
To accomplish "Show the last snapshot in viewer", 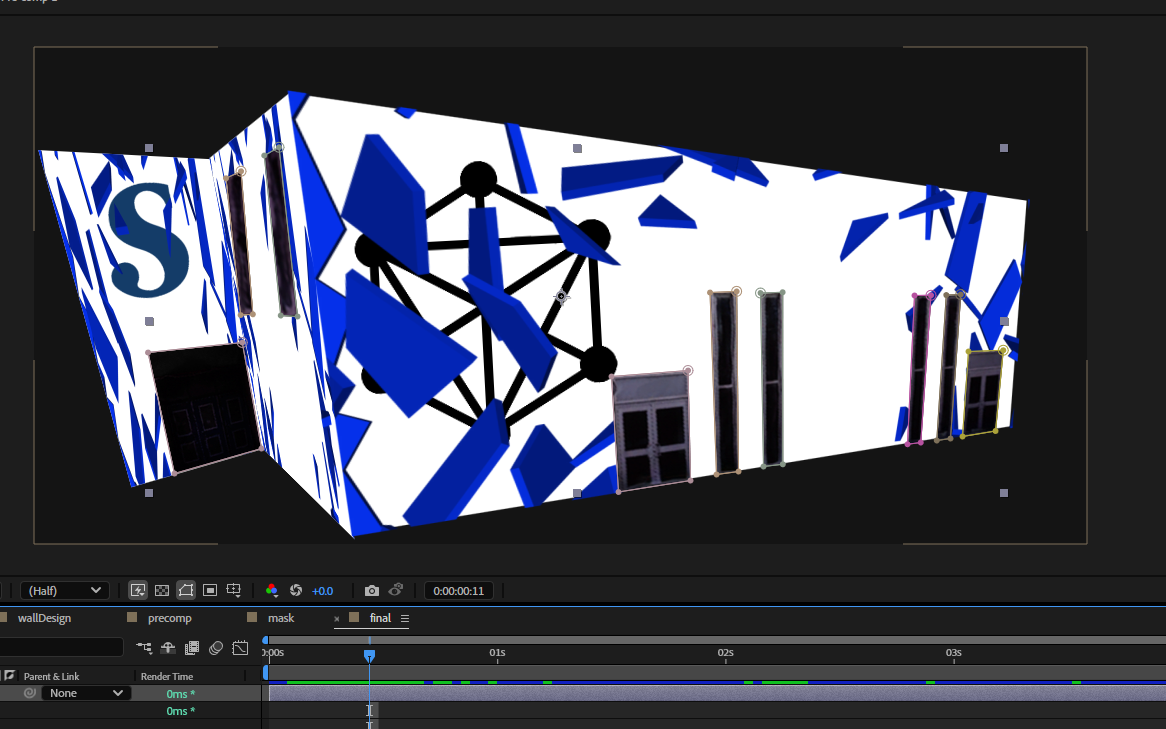I will click(x=395, y=590).
